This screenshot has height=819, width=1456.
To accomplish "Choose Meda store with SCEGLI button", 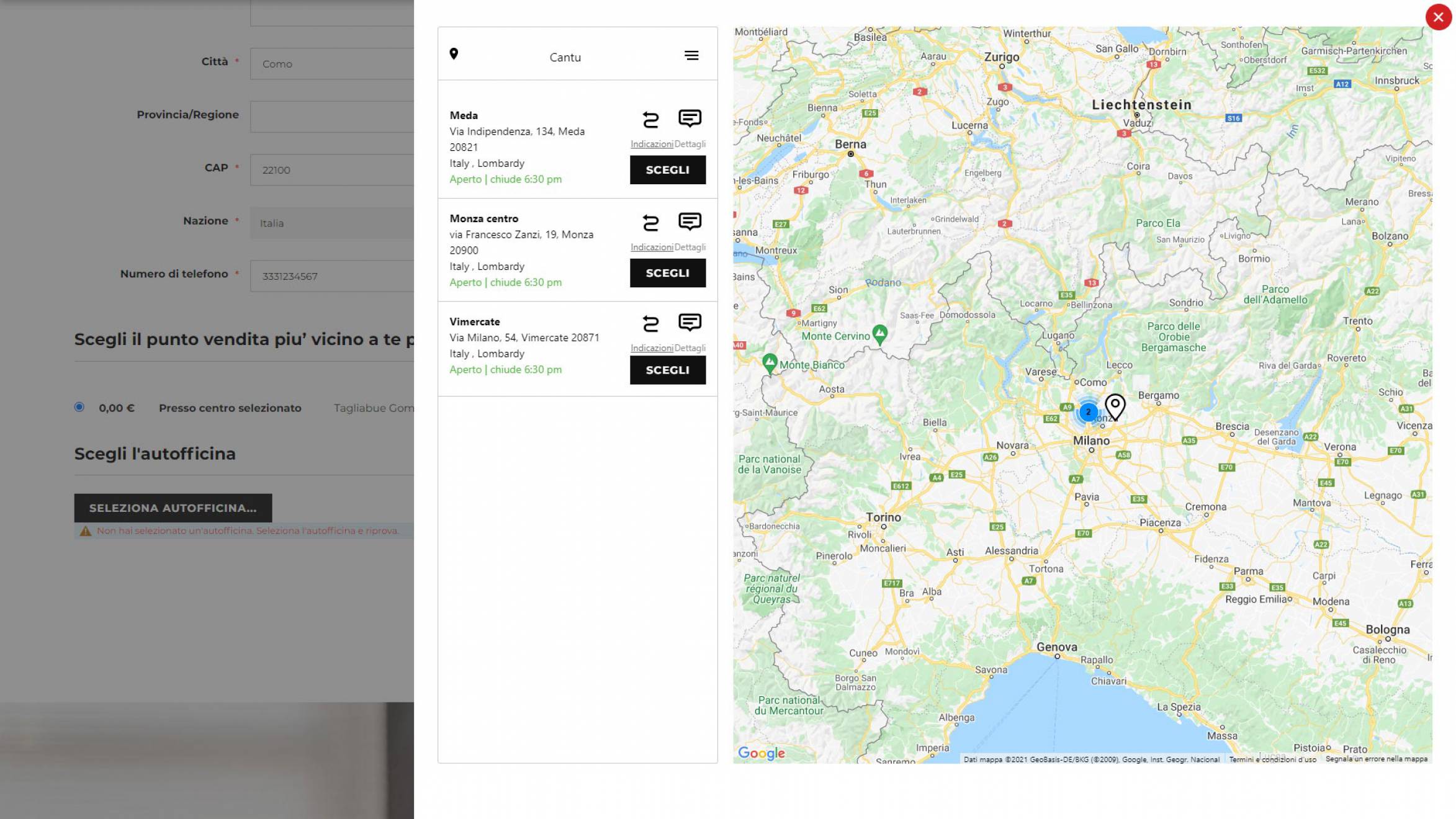I will tap(668, 170).
